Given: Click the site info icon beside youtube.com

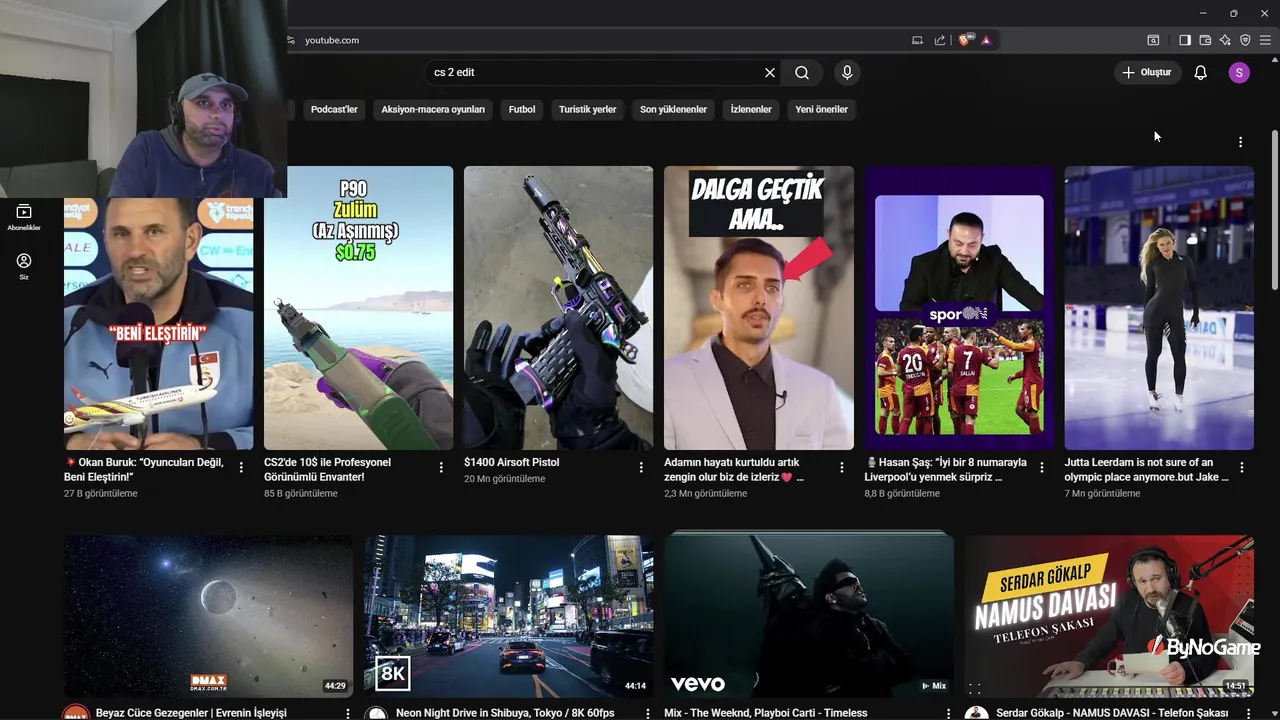Looking at the screenshot, I should pyautogui.click(x=291, y=40).
